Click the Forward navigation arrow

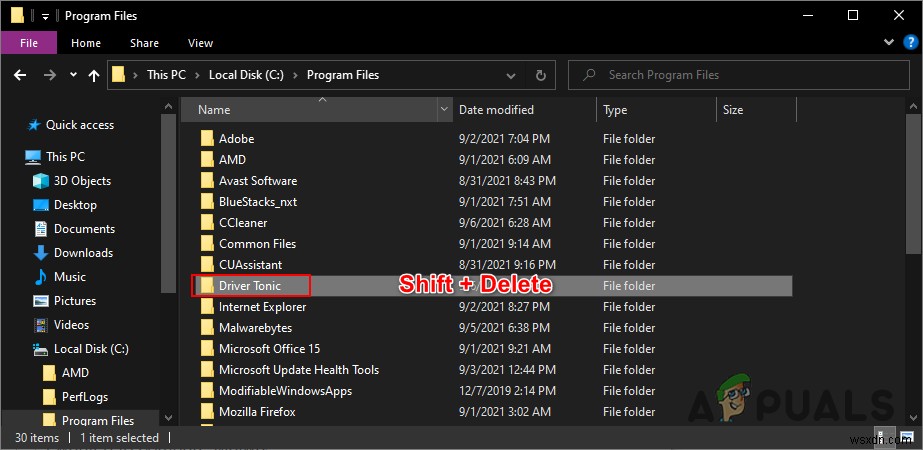pos(50,75)
